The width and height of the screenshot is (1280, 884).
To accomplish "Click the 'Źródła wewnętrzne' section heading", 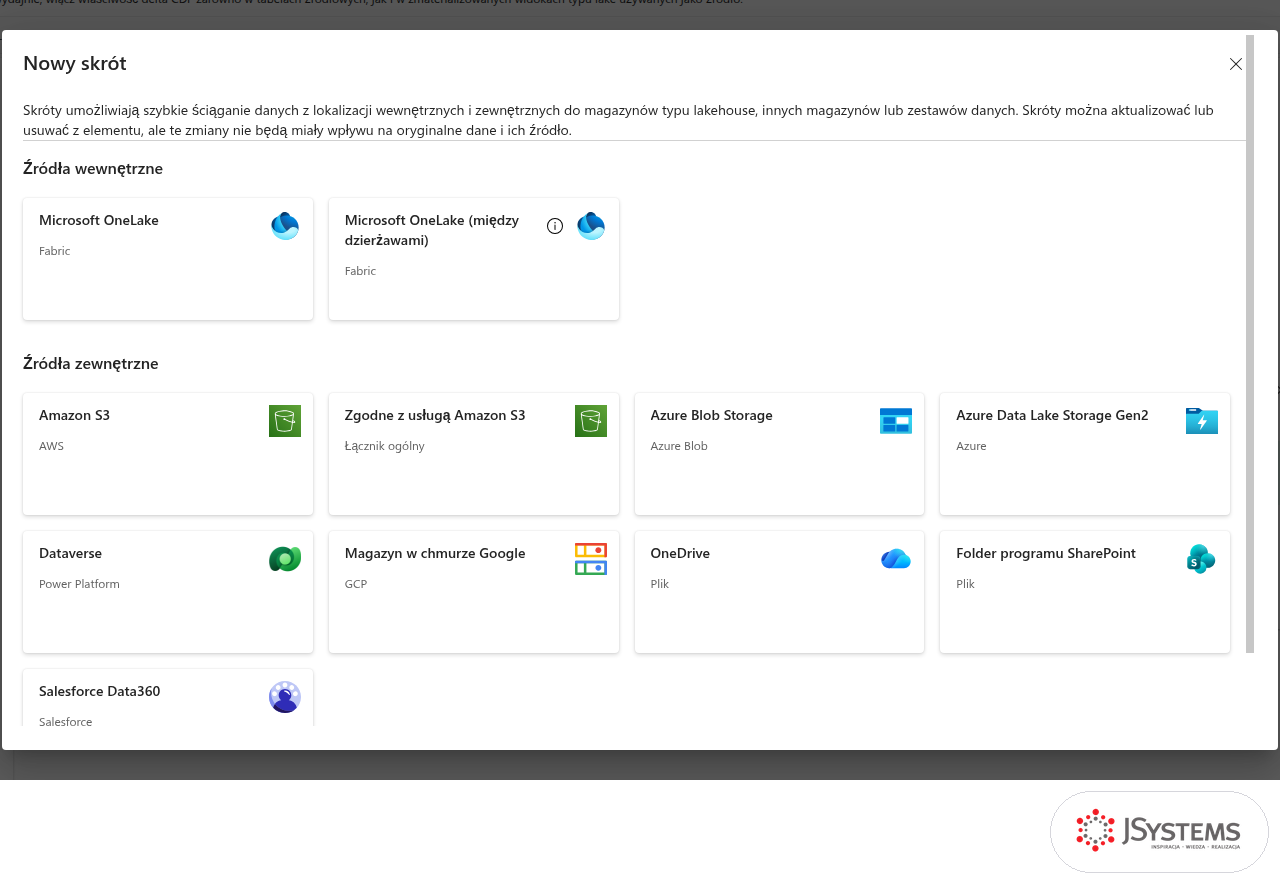I will (93, 169).
